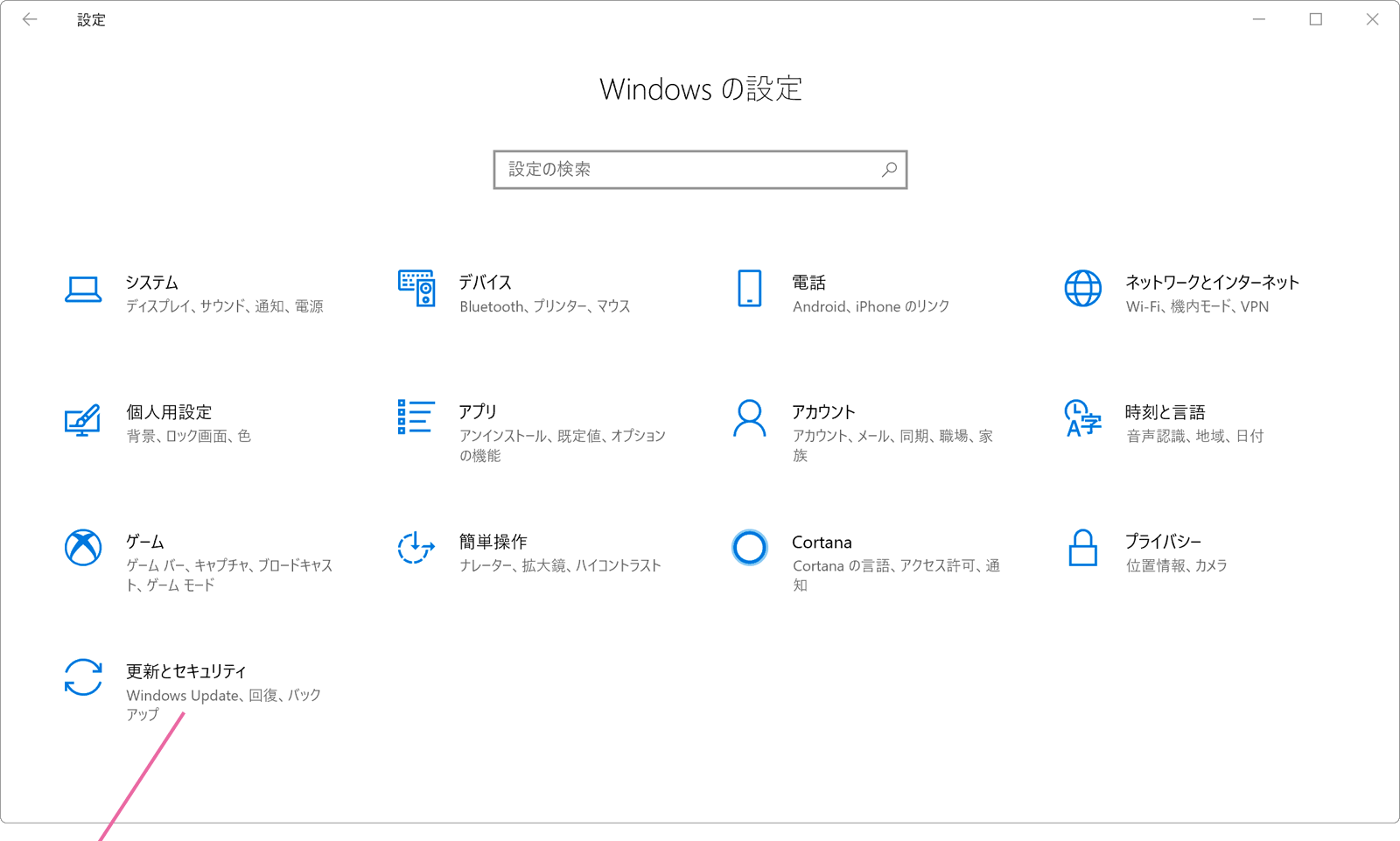The image size is (1400, 841).
Task: Select the 簡単操作 category title
Action: click(493, 542)
